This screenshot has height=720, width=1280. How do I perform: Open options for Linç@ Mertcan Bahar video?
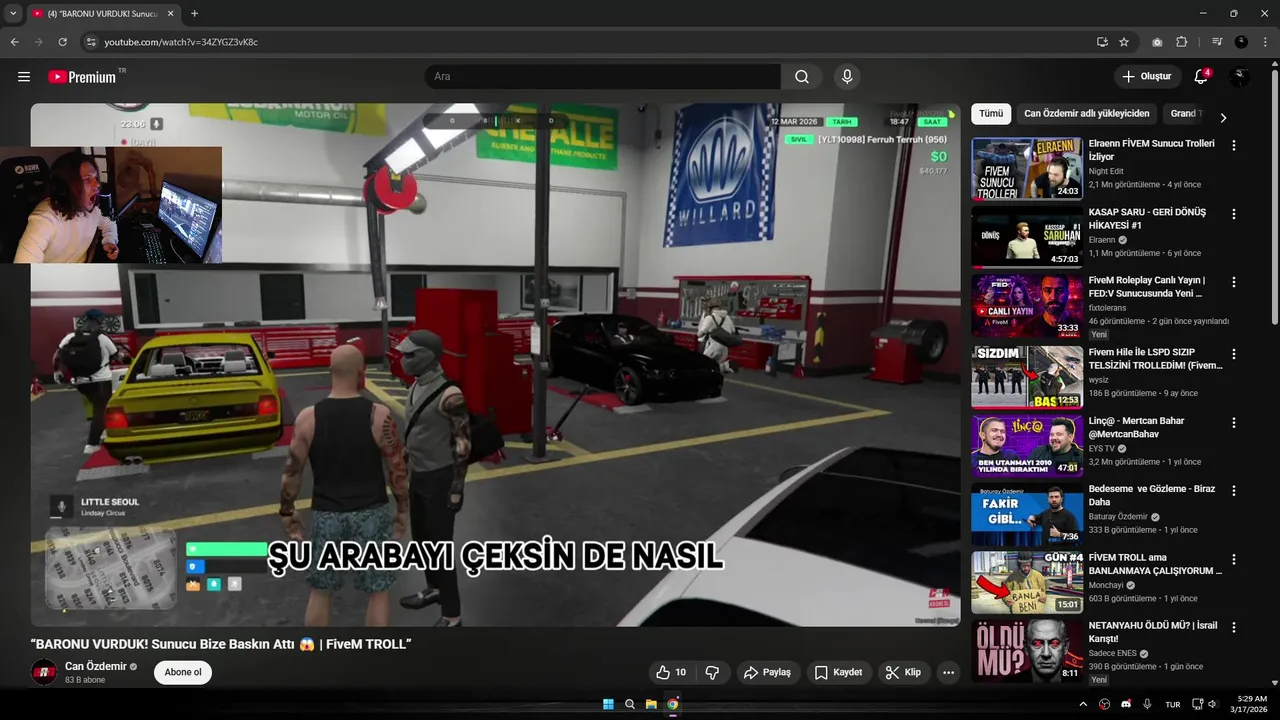(1233, 422)
